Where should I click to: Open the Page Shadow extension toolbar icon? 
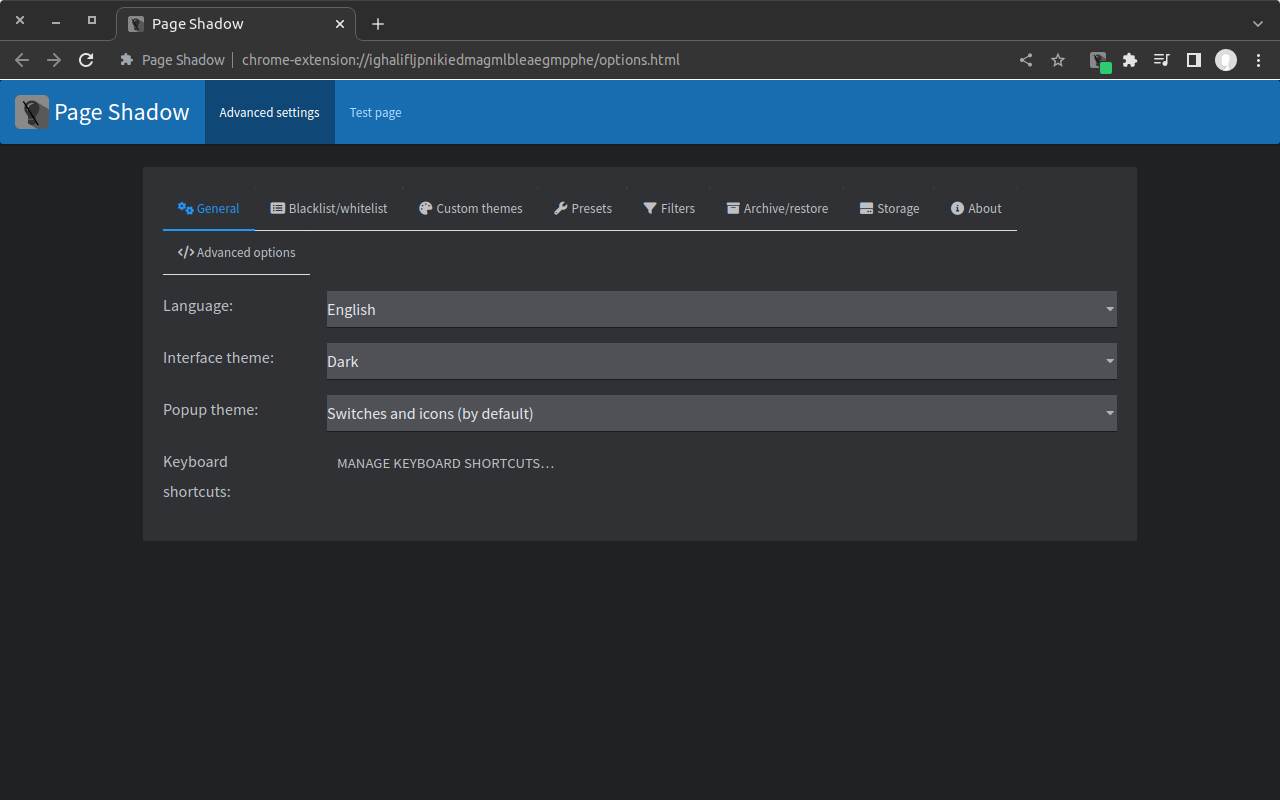coord(1099,60)
